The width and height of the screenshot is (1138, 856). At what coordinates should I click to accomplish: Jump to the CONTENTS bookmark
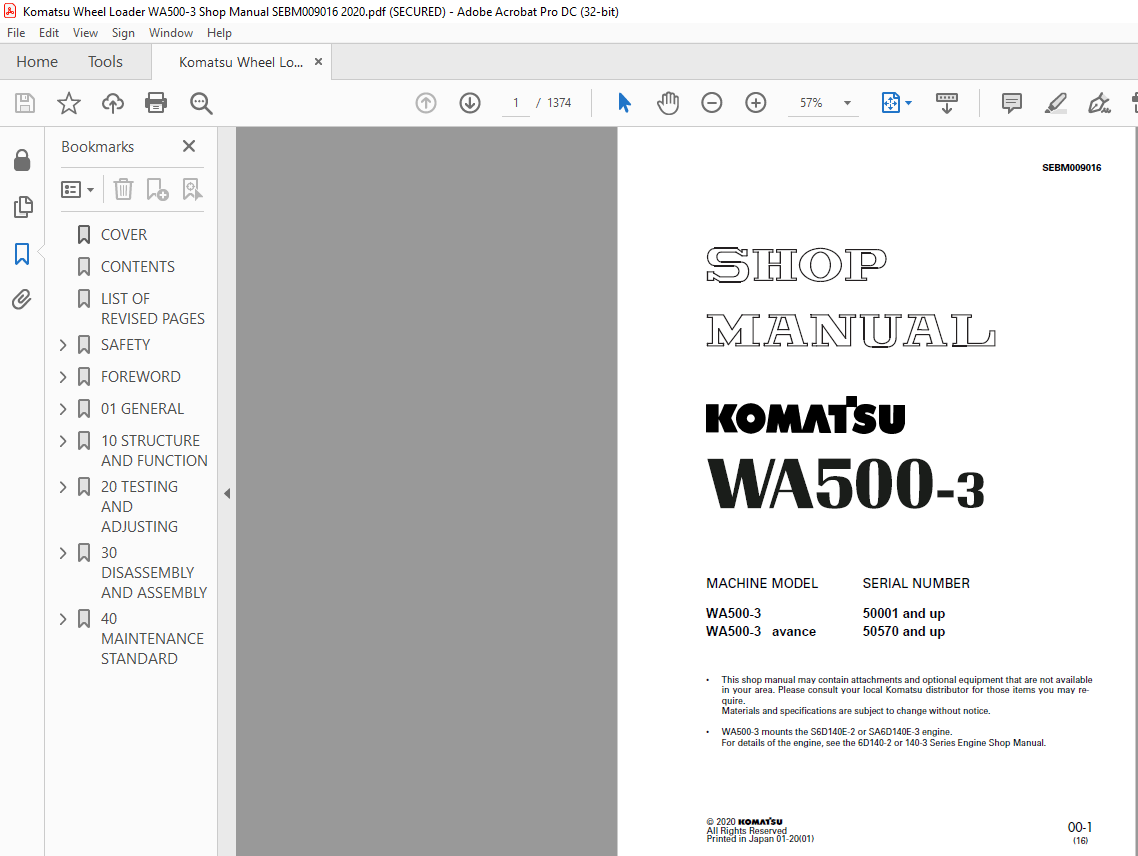pyautogui.click(x=138, y=266)
